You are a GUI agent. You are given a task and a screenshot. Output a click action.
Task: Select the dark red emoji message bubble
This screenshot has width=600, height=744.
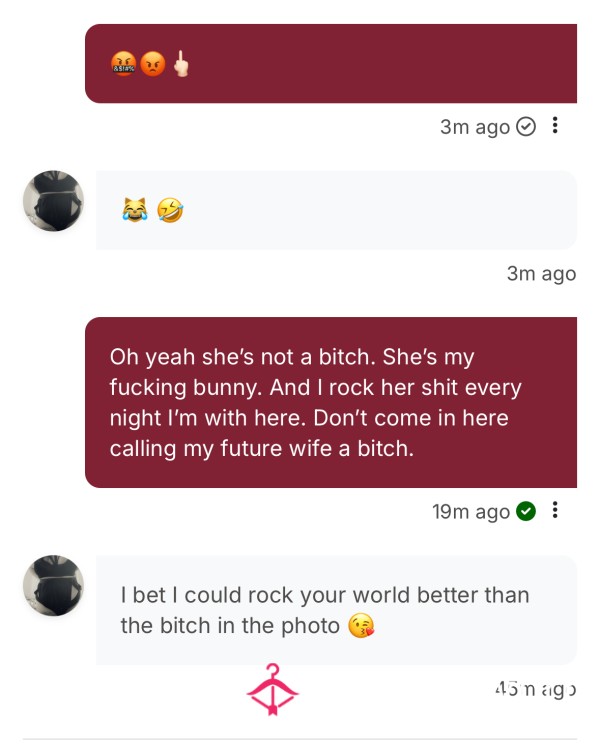(331, 64)
